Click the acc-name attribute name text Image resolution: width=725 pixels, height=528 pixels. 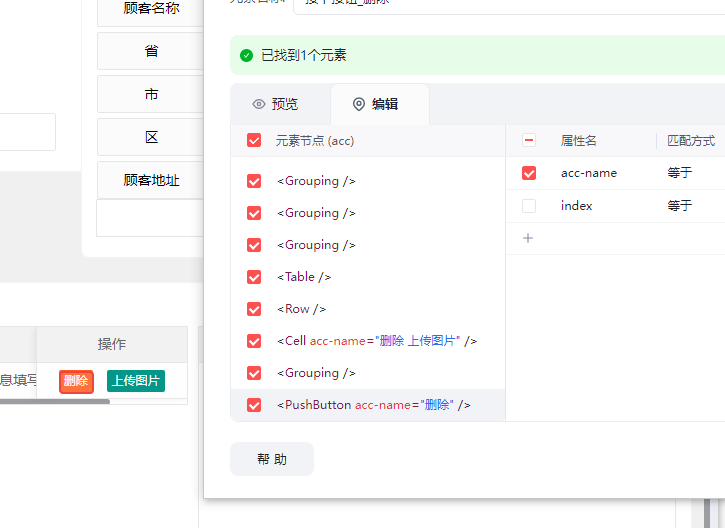coord(589,173)
